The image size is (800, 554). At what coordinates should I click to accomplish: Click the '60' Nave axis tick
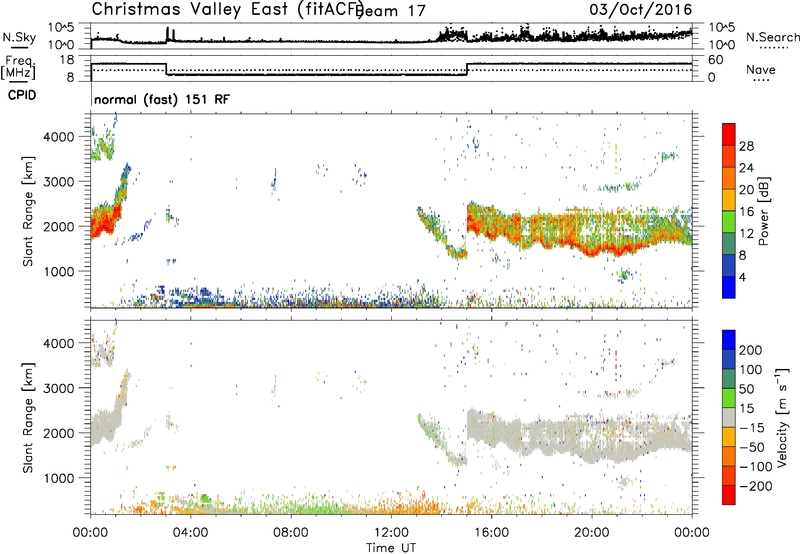click(716, 60)
